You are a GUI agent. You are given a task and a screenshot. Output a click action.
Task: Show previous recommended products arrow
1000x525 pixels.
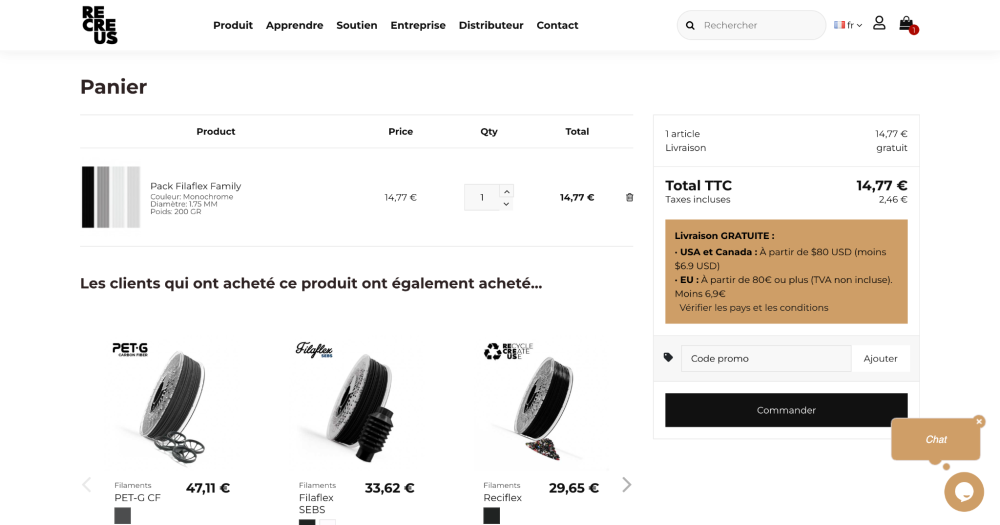[87, 485]
